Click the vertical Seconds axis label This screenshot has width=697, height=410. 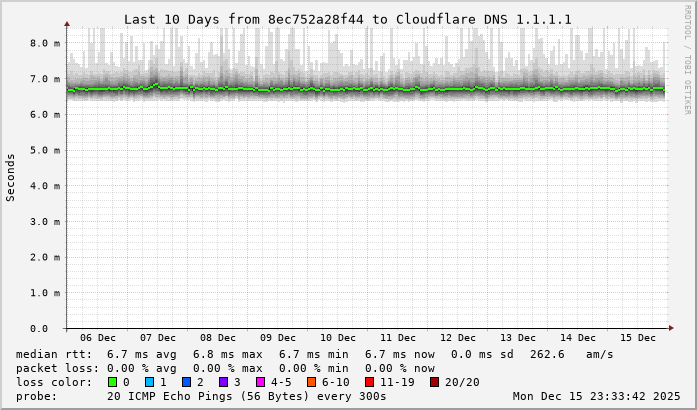(x=11, y=178)
